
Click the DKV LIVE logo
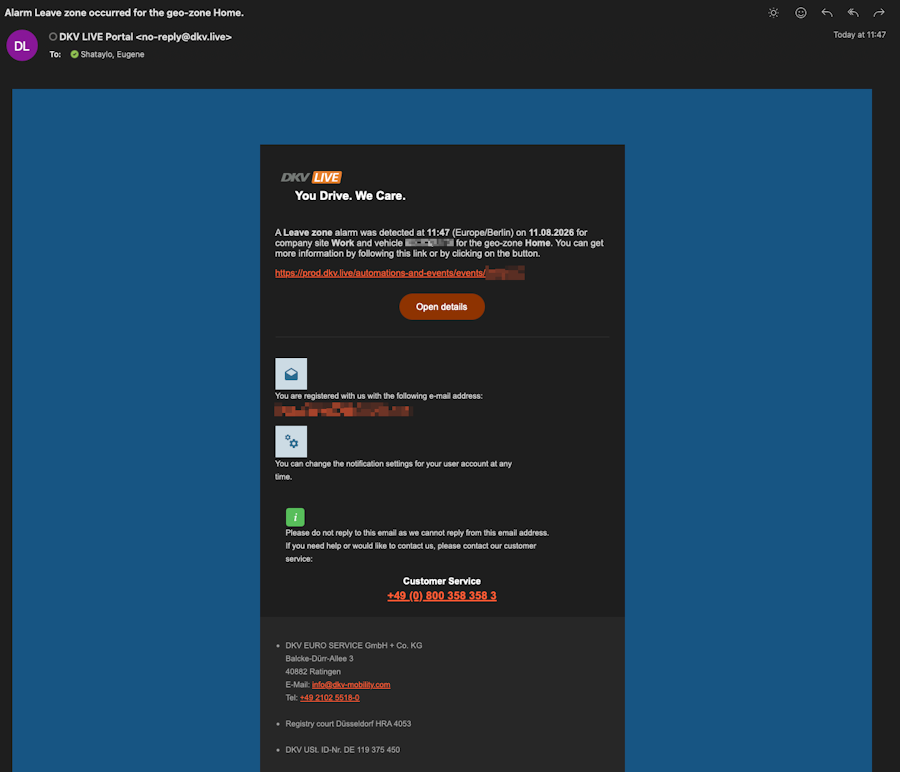pyautogui.click(x=311, y=177)
